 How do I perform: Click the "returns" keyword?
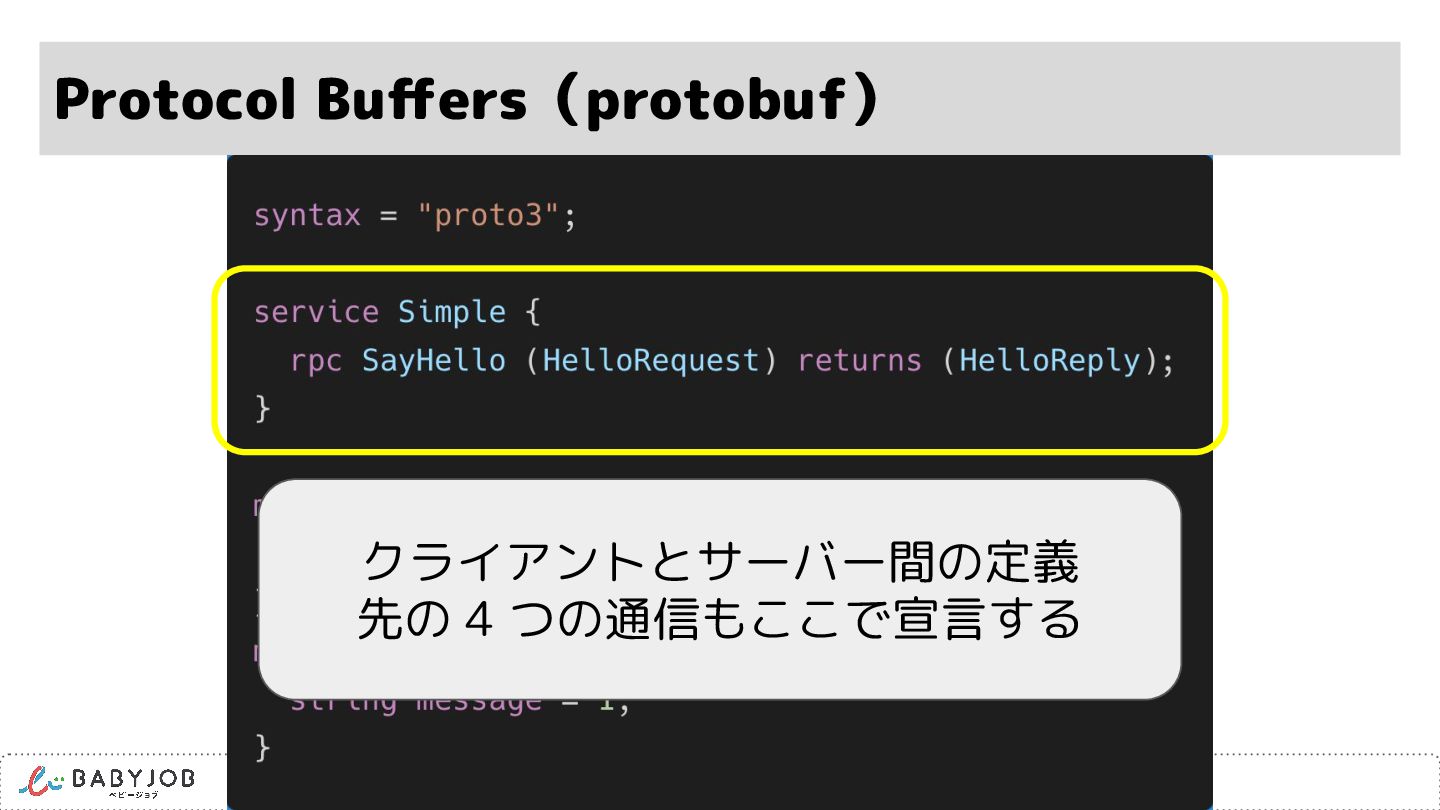click(859, 360)
